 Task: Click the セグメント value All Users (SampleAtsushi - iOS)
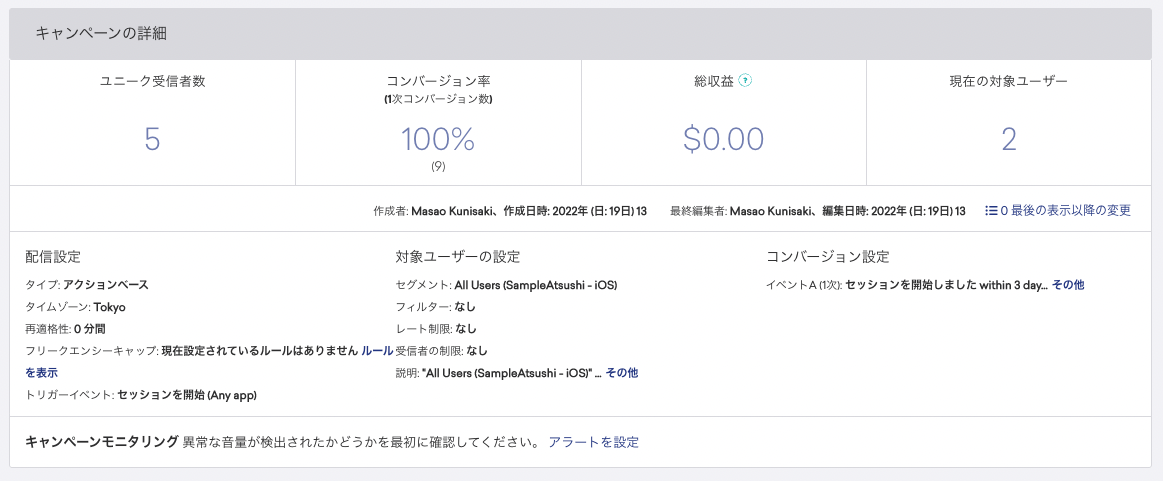pos(535,285)
